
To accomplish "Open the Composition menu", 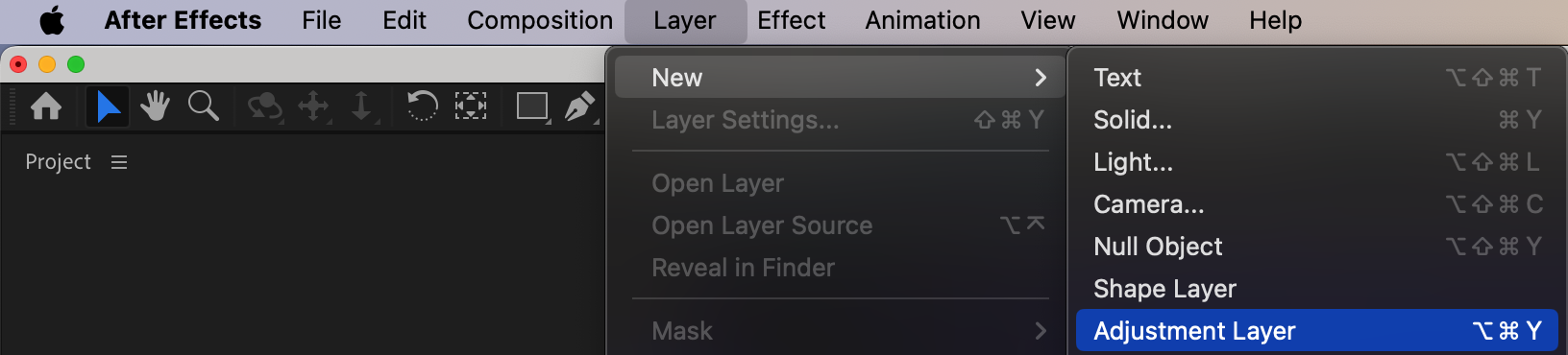I will click(540, 20).
